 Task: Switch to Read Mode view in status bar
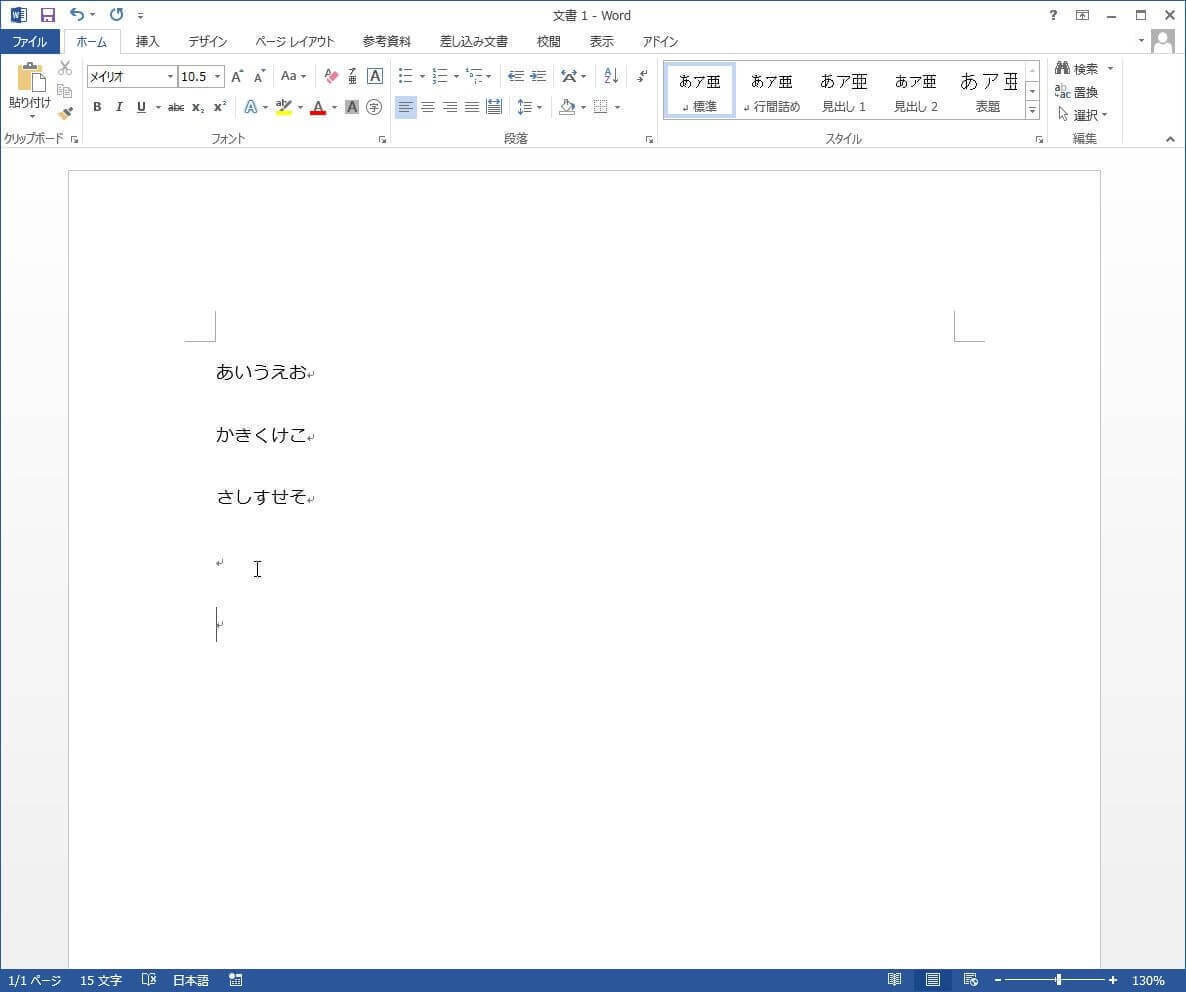(x=895, y=980)
